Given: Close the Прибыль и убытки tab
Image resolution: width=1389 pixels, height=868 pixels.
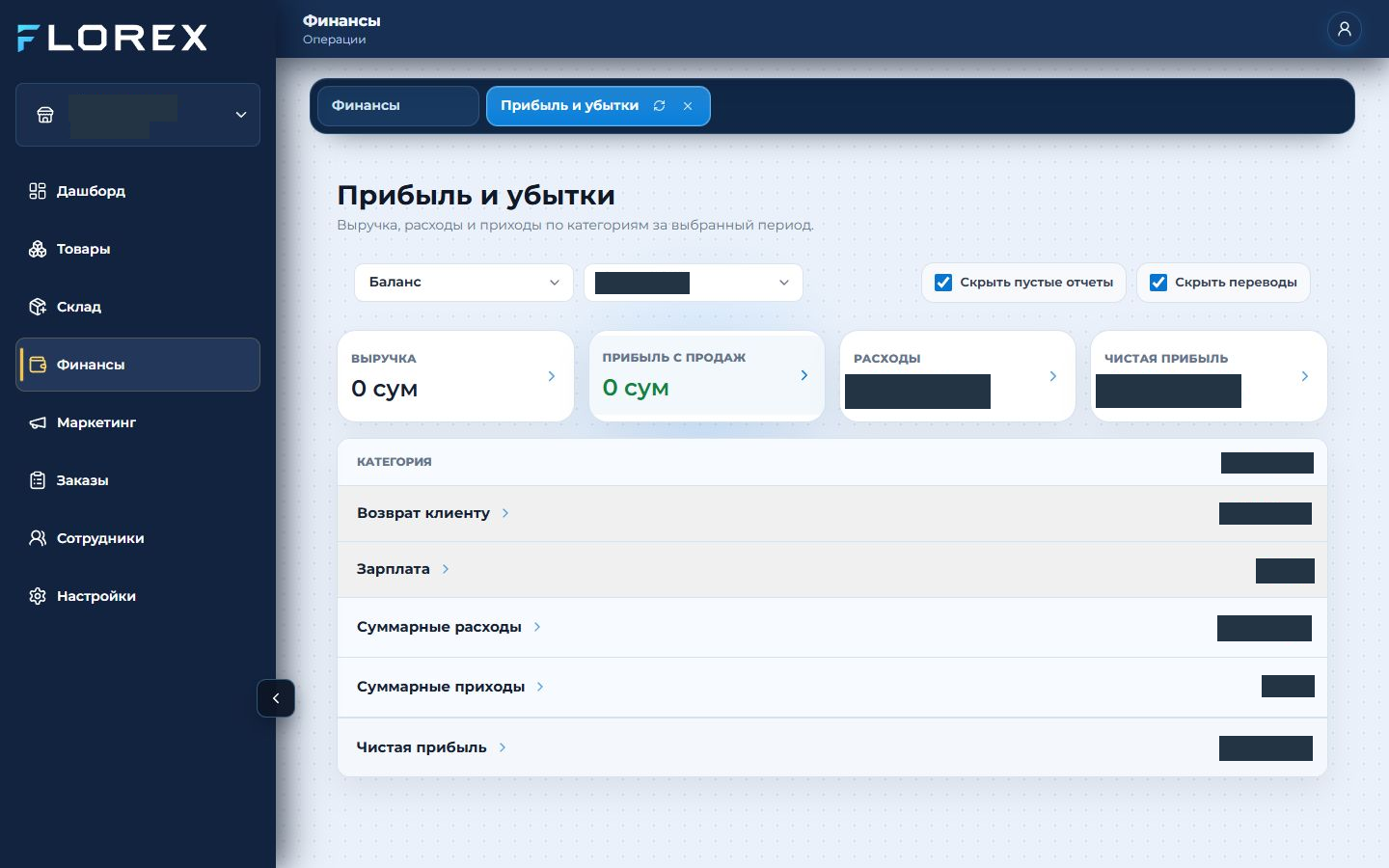Looking at the screenshot, I should click(688, 106).
